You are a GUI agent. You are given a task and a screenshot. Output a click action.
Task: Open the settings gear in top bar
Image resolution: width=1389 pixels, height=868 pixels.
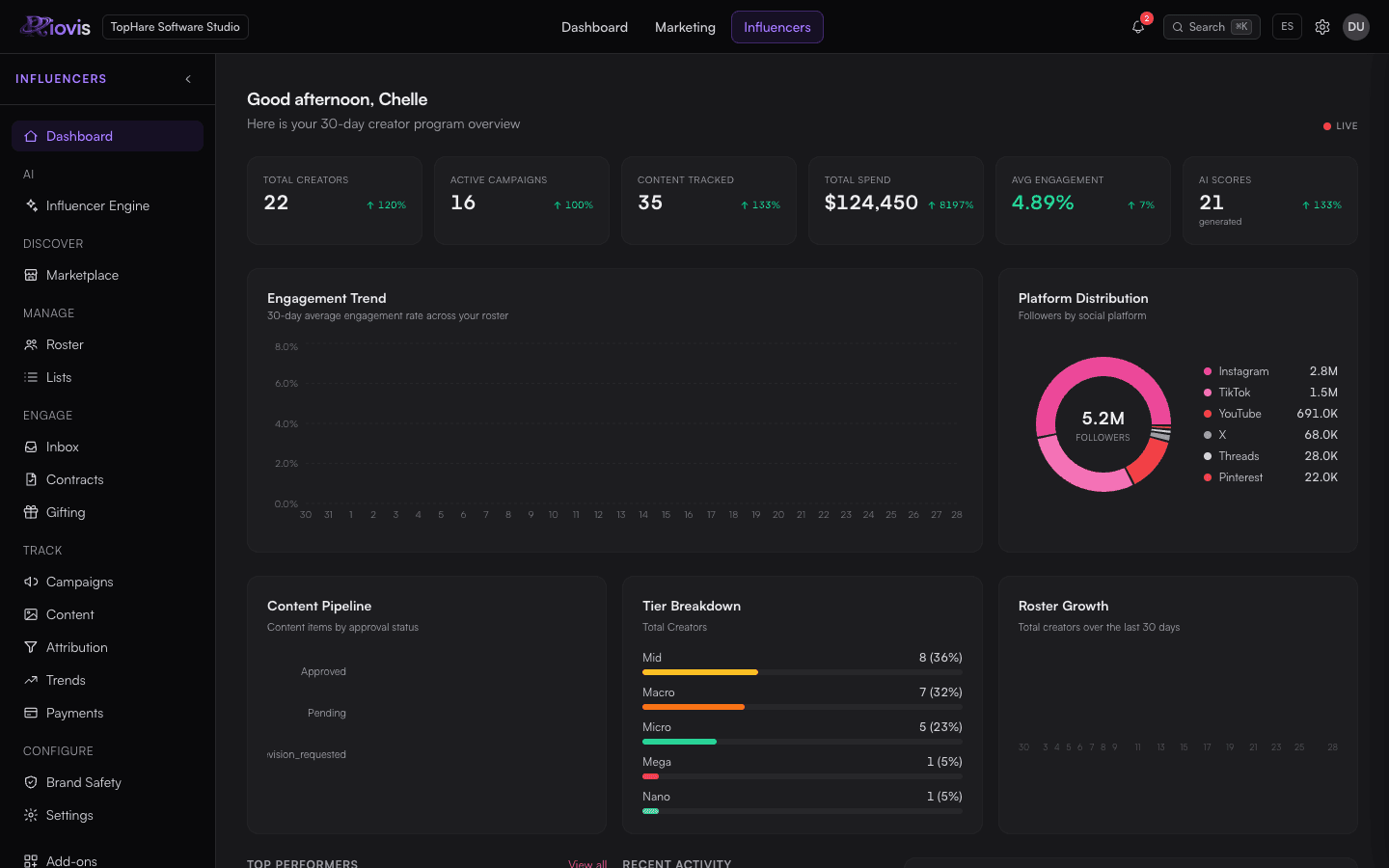click(1322, 27)
